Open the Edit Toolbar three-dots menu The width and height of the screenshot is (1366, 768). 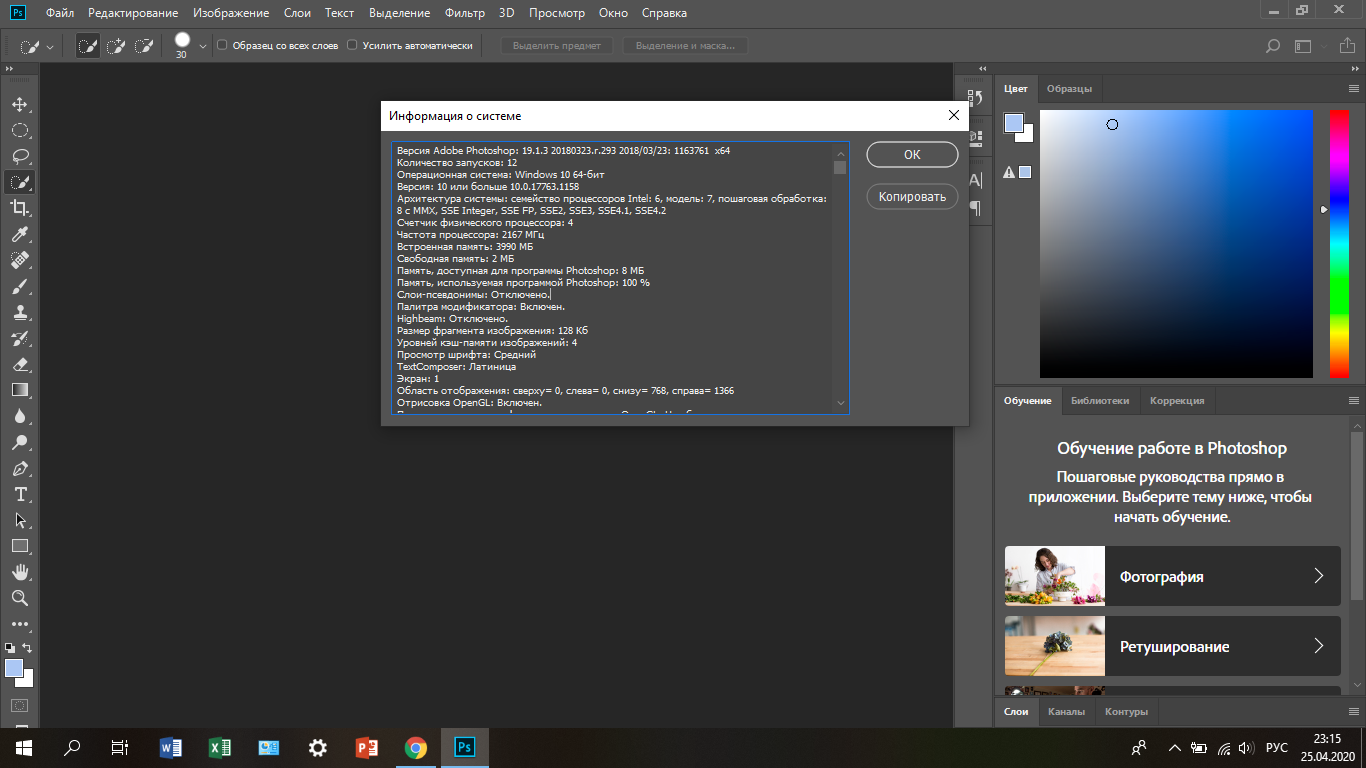pos(19,624)
